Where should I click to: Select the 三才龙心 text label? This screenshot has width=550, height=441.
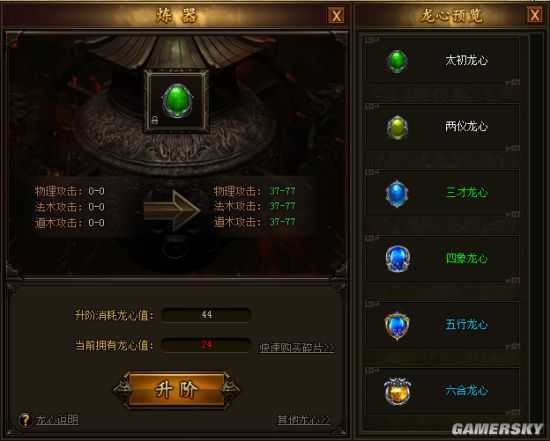coord(466,193)
